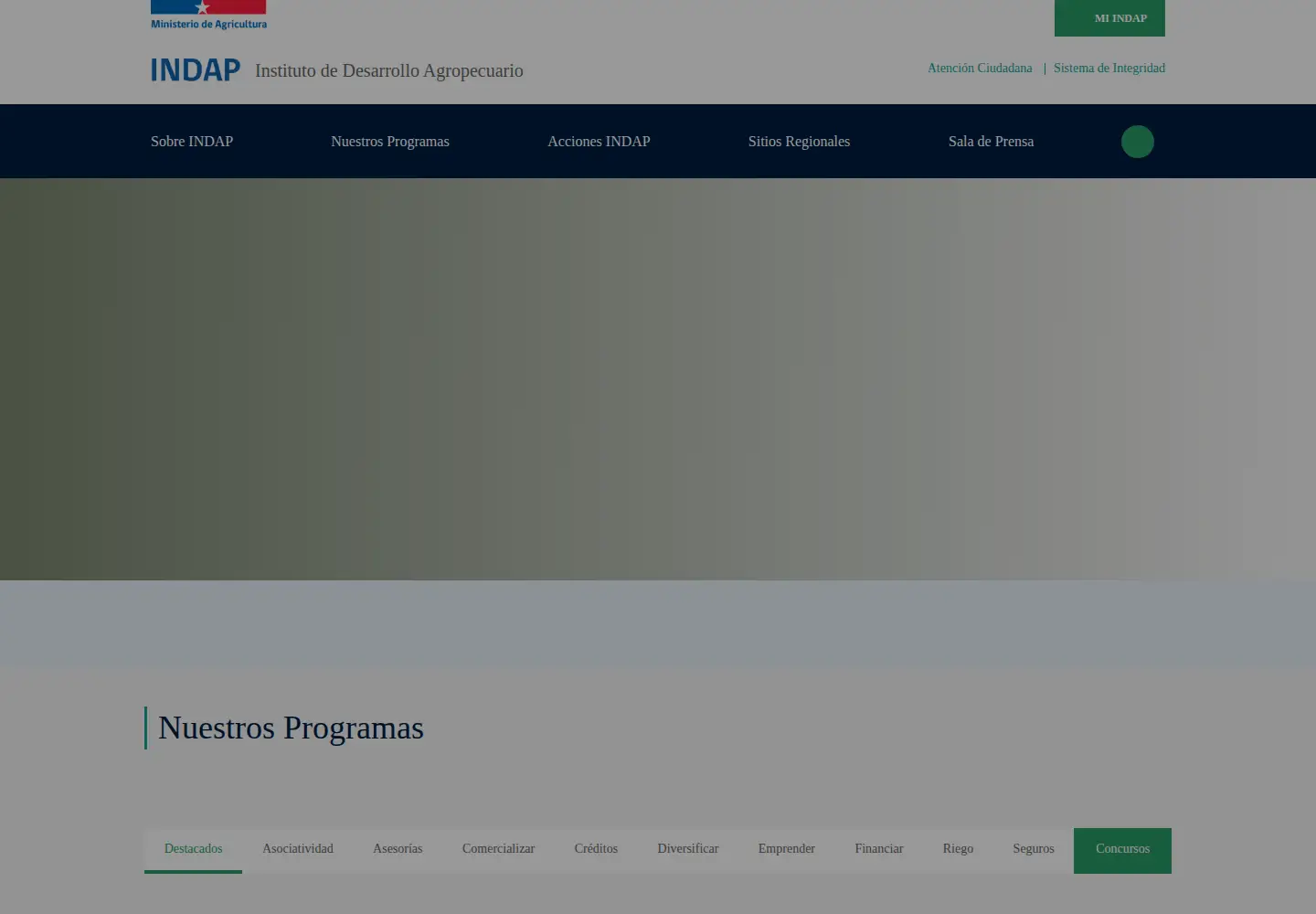Click the Instituto de Desarrollo Agropecuario title
The height and width of the screenshot is (914, 1316).
(389, 71)
